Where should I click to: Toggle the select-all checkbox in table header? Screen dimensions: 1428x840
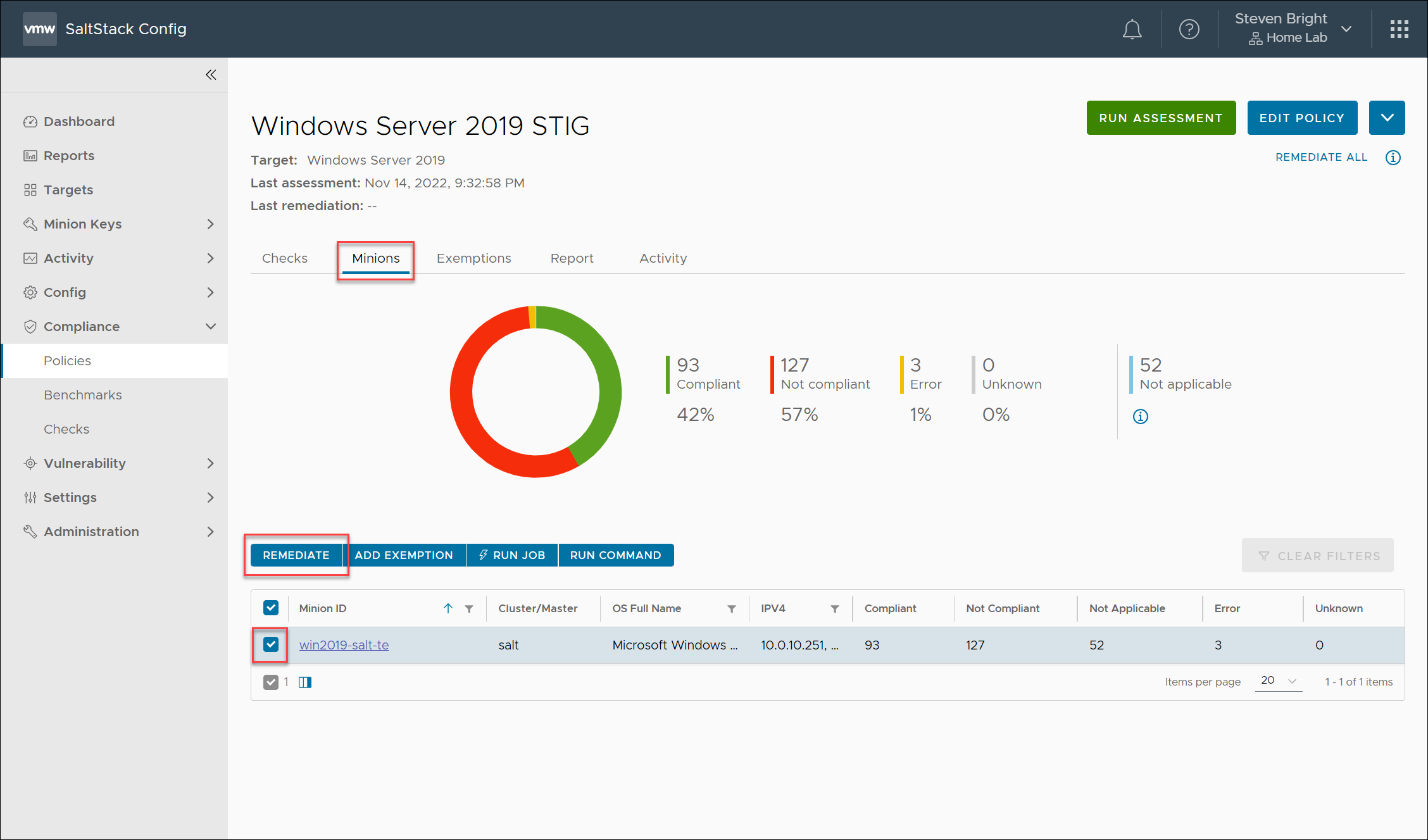271,607
